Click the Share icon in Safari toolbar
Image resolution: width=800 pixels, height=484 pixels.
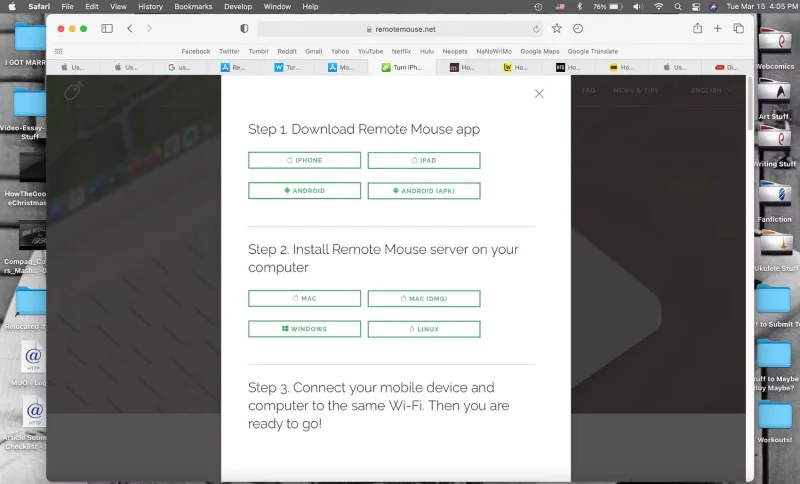[697, 28]
